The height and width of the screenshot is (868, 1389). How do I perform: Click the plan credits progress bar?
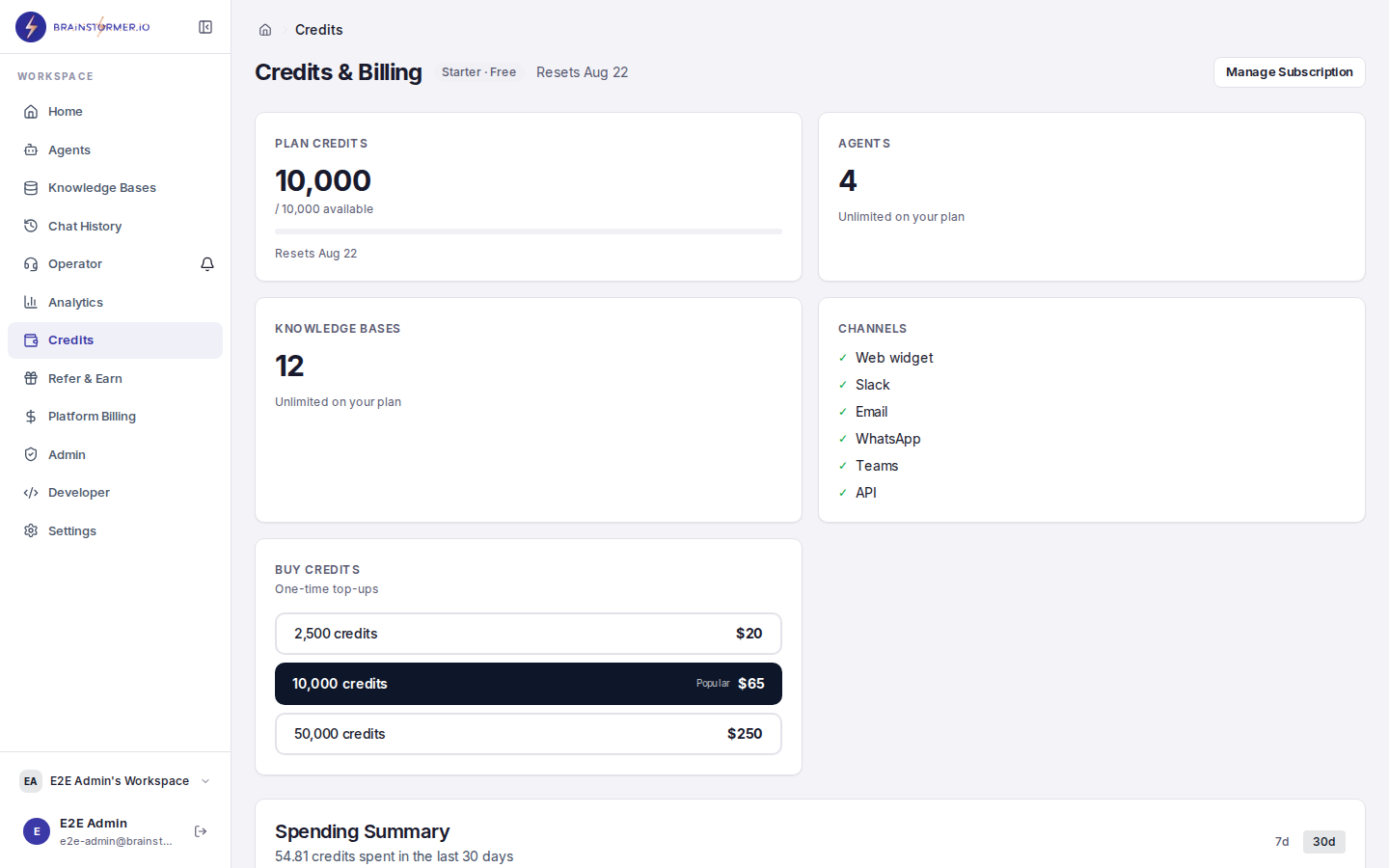pos(529,231)
